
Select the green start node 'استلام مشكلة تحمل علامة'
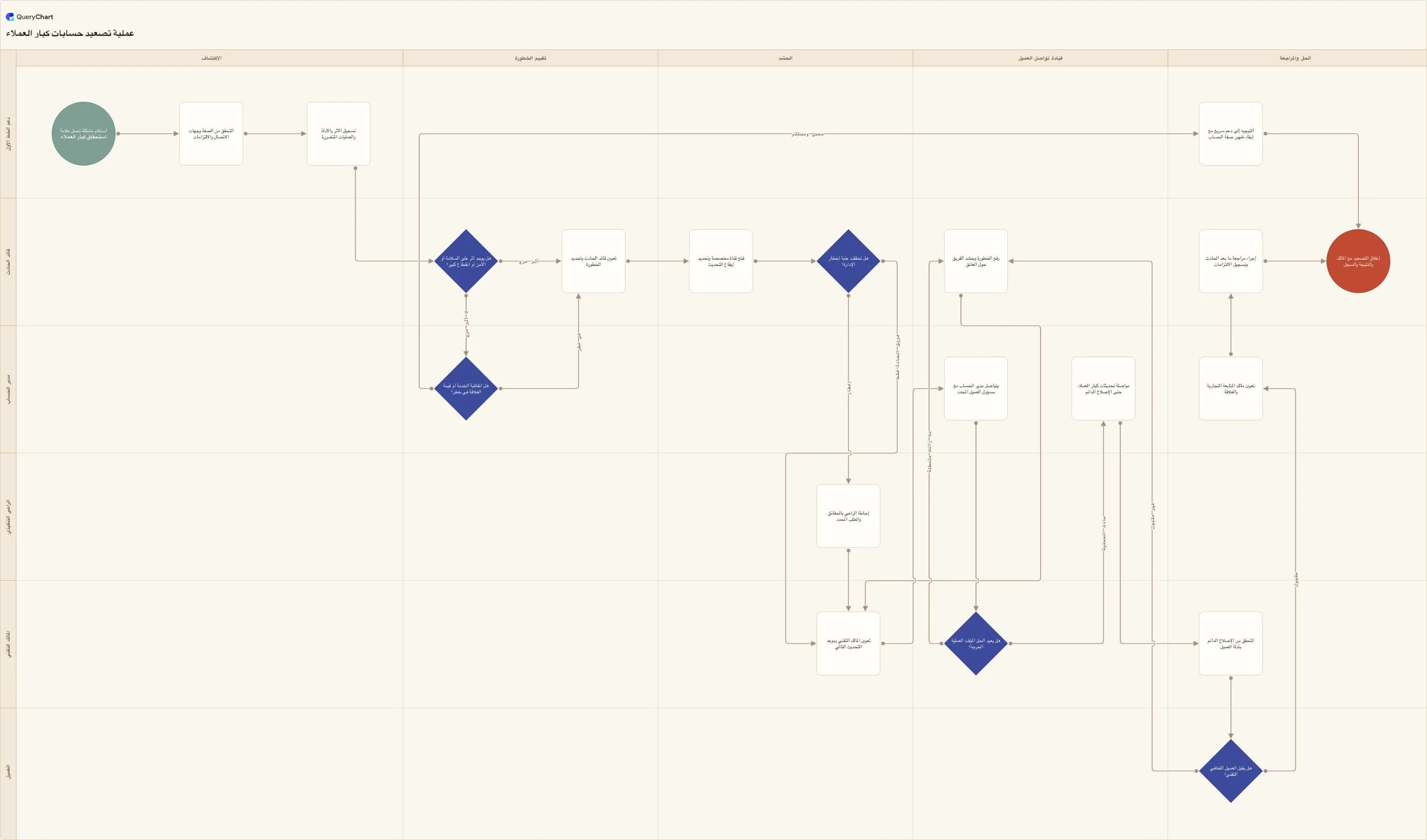click(84, 134)
